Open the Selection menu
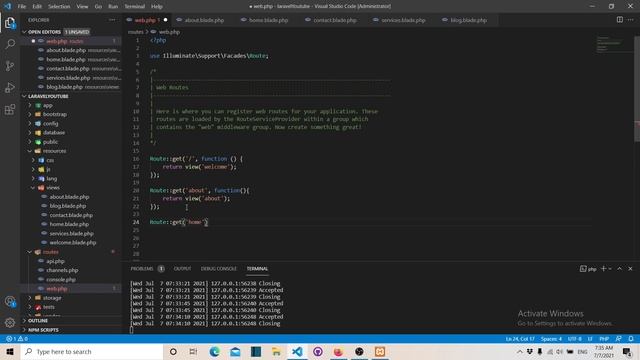640x360 pixels. click(59, 7)
